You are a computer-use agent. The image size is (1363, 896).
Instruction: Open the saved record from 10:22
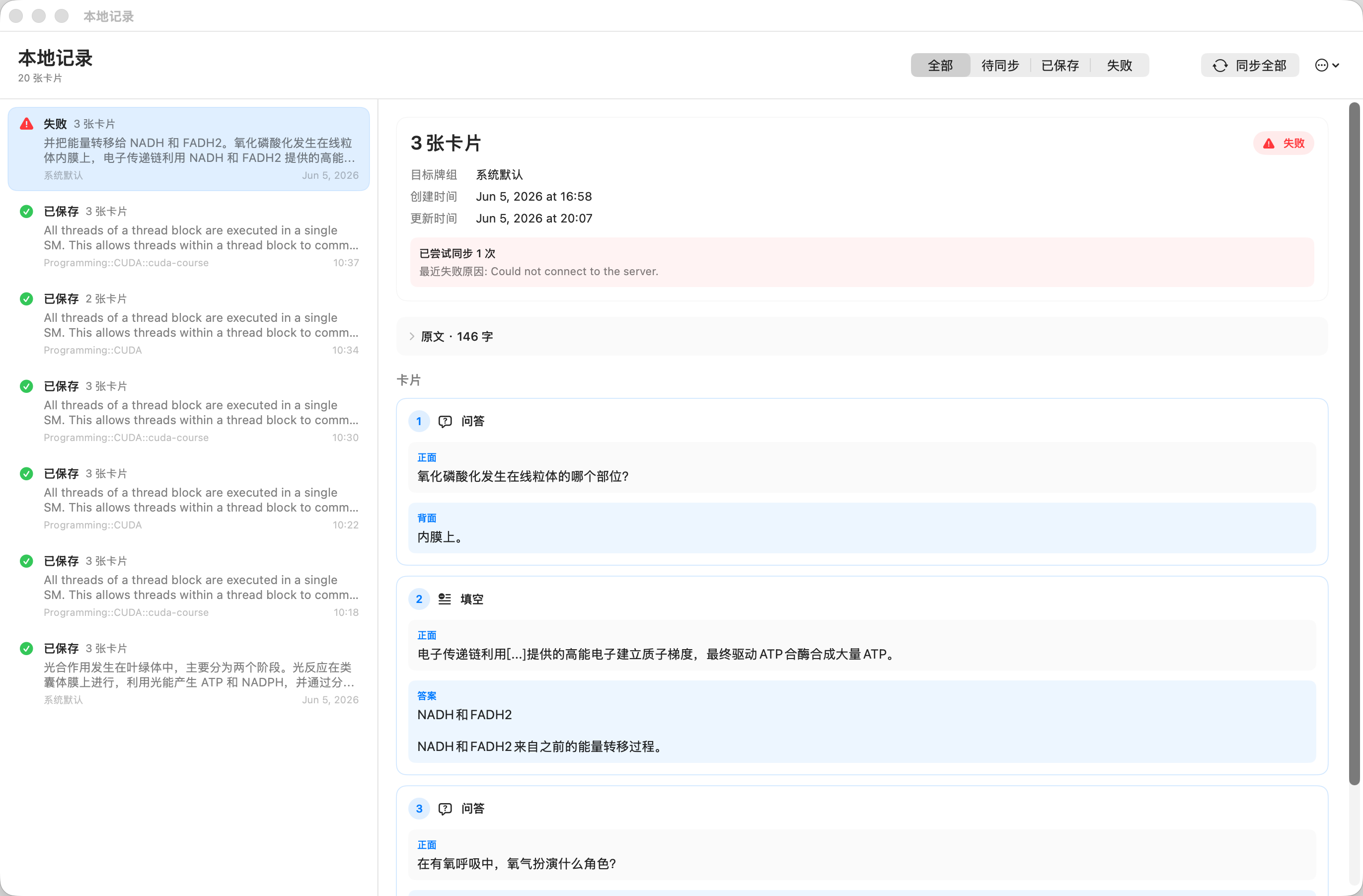click(188, 499)
